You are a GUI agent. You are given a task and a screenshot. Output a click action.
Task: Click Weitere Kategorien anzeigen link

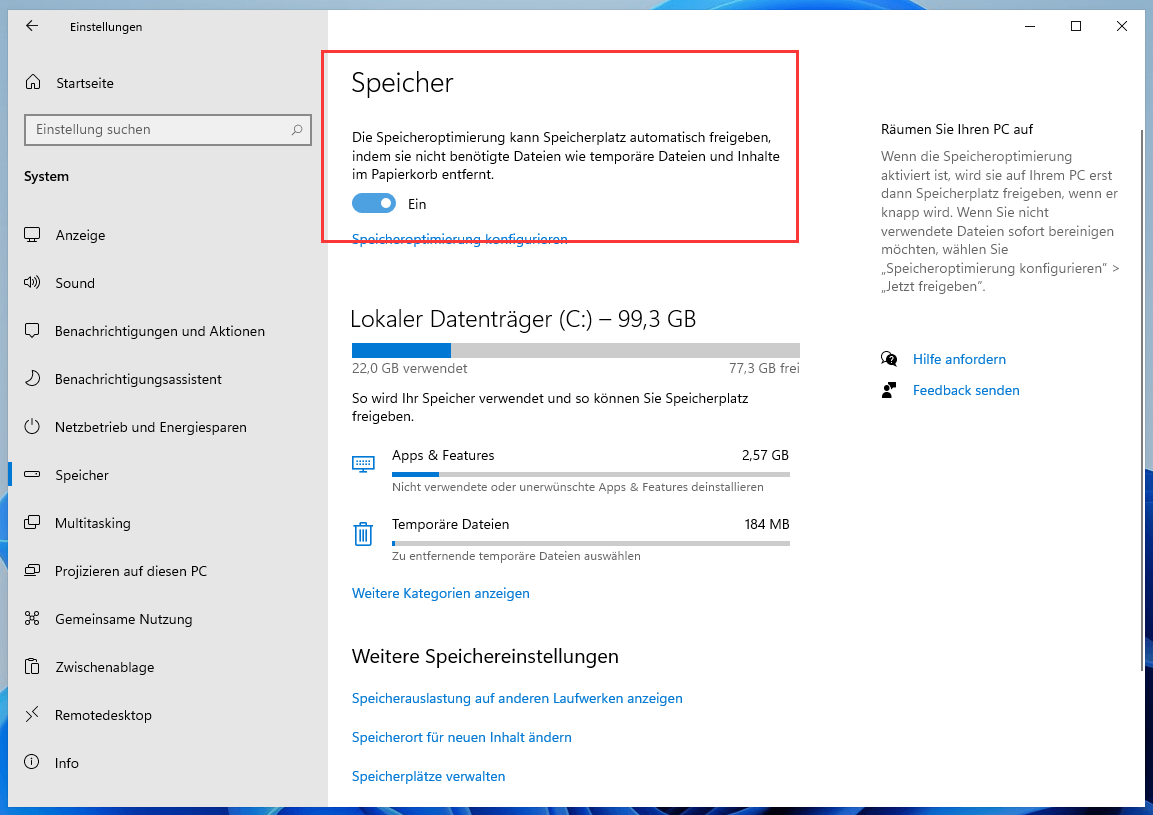point(440,593)
